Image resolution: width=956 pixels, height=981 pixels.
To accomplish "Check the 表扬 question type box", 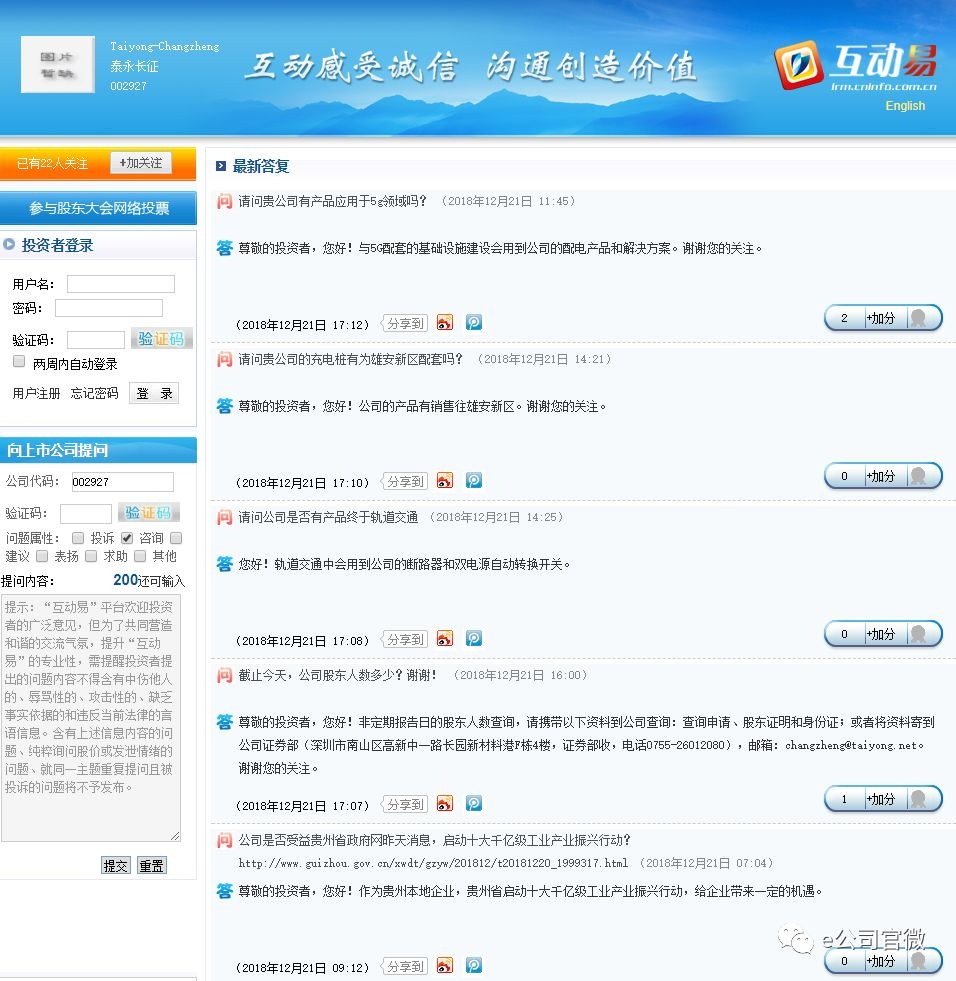I will [x=42, y=556].
